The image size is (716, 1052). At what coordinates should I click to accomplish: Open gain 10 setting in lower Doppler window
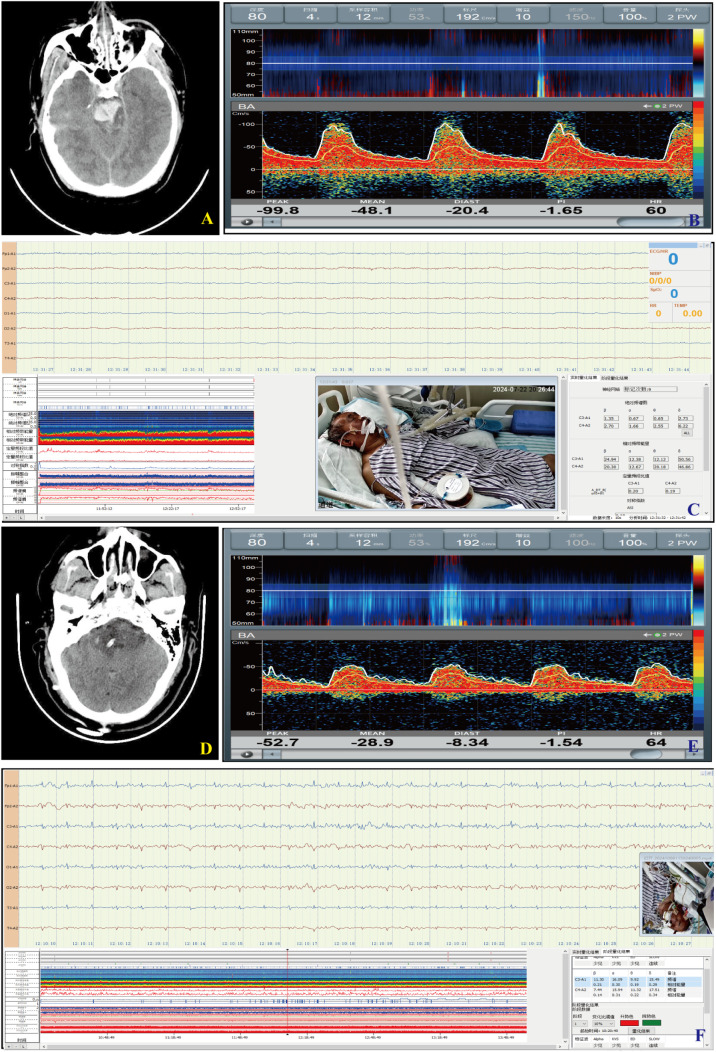click(523, 541)
